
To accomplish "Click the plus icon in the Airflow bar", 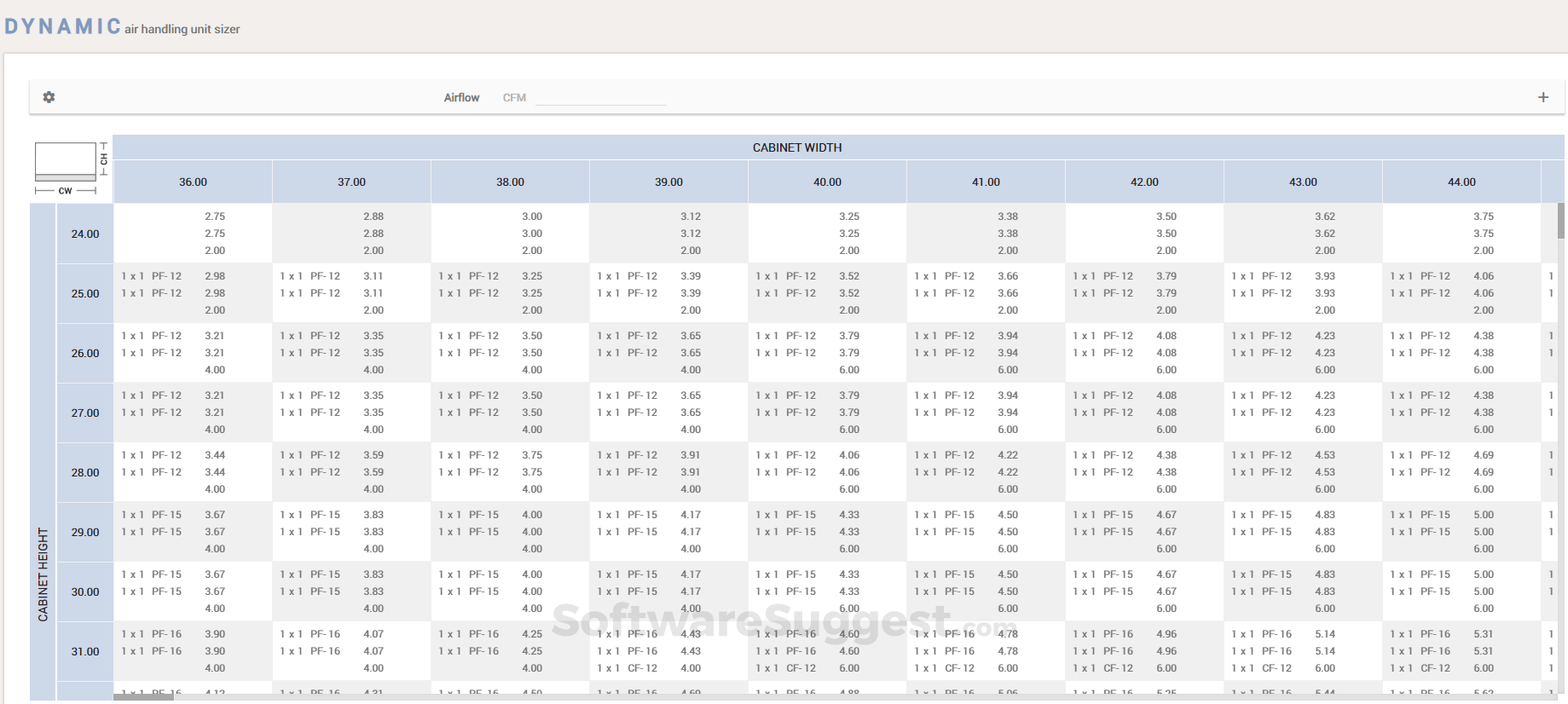I will (1542, 97).
